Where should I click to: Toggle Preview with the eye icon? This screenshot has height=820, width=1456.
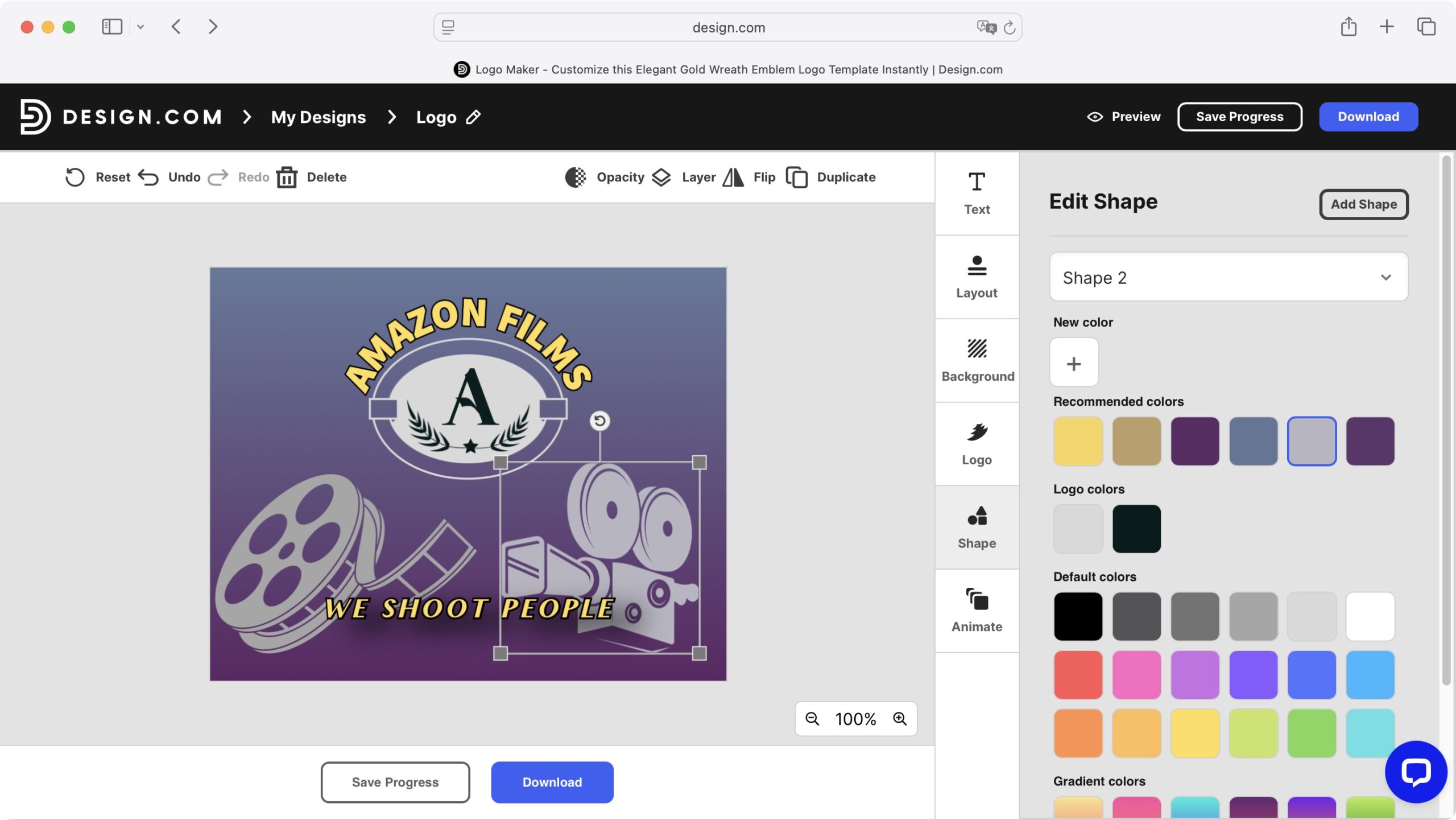pos(1094,117)
